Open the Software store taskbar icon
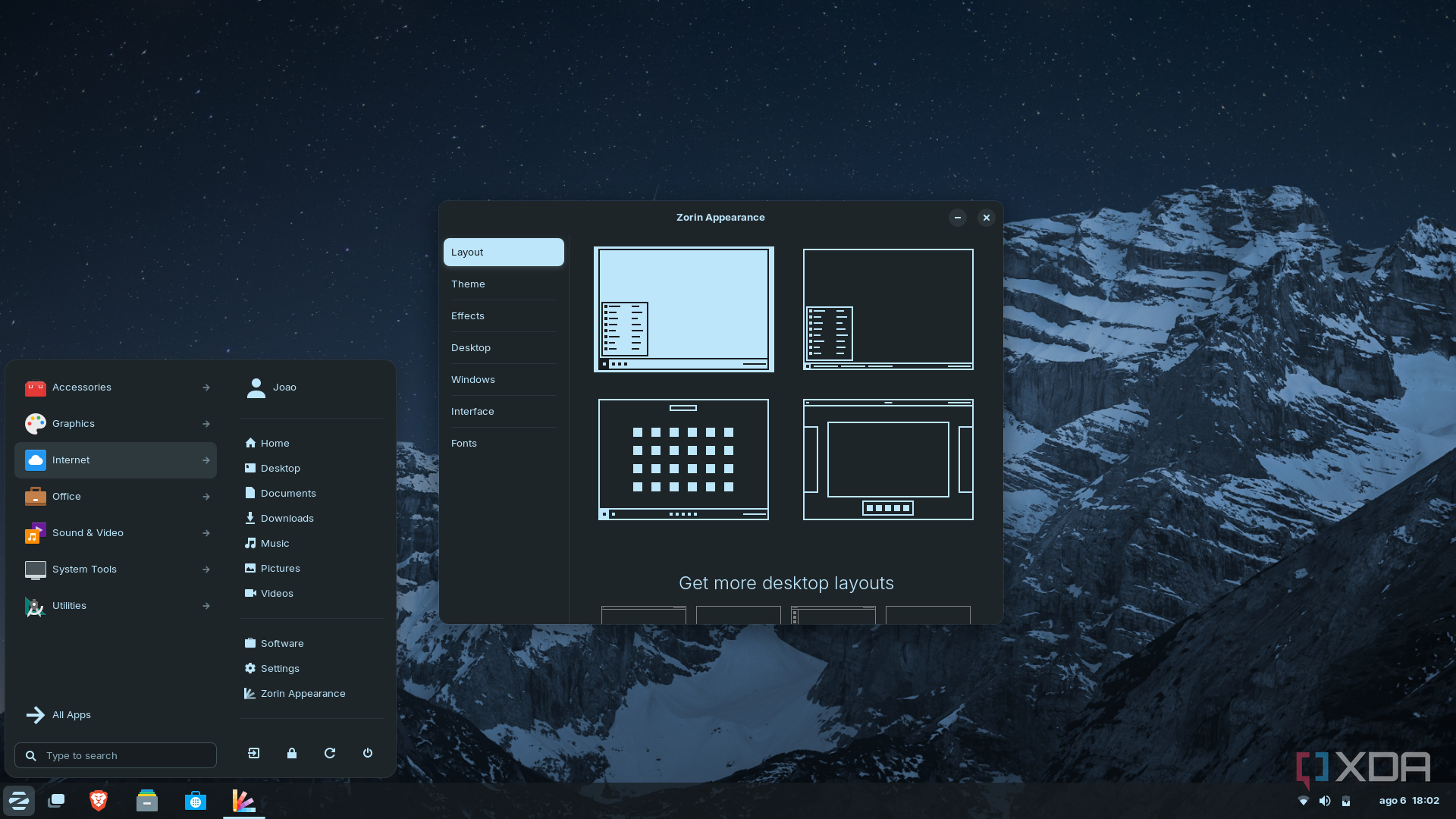The width and height of the screenshot is (1456, 819). 196,801
